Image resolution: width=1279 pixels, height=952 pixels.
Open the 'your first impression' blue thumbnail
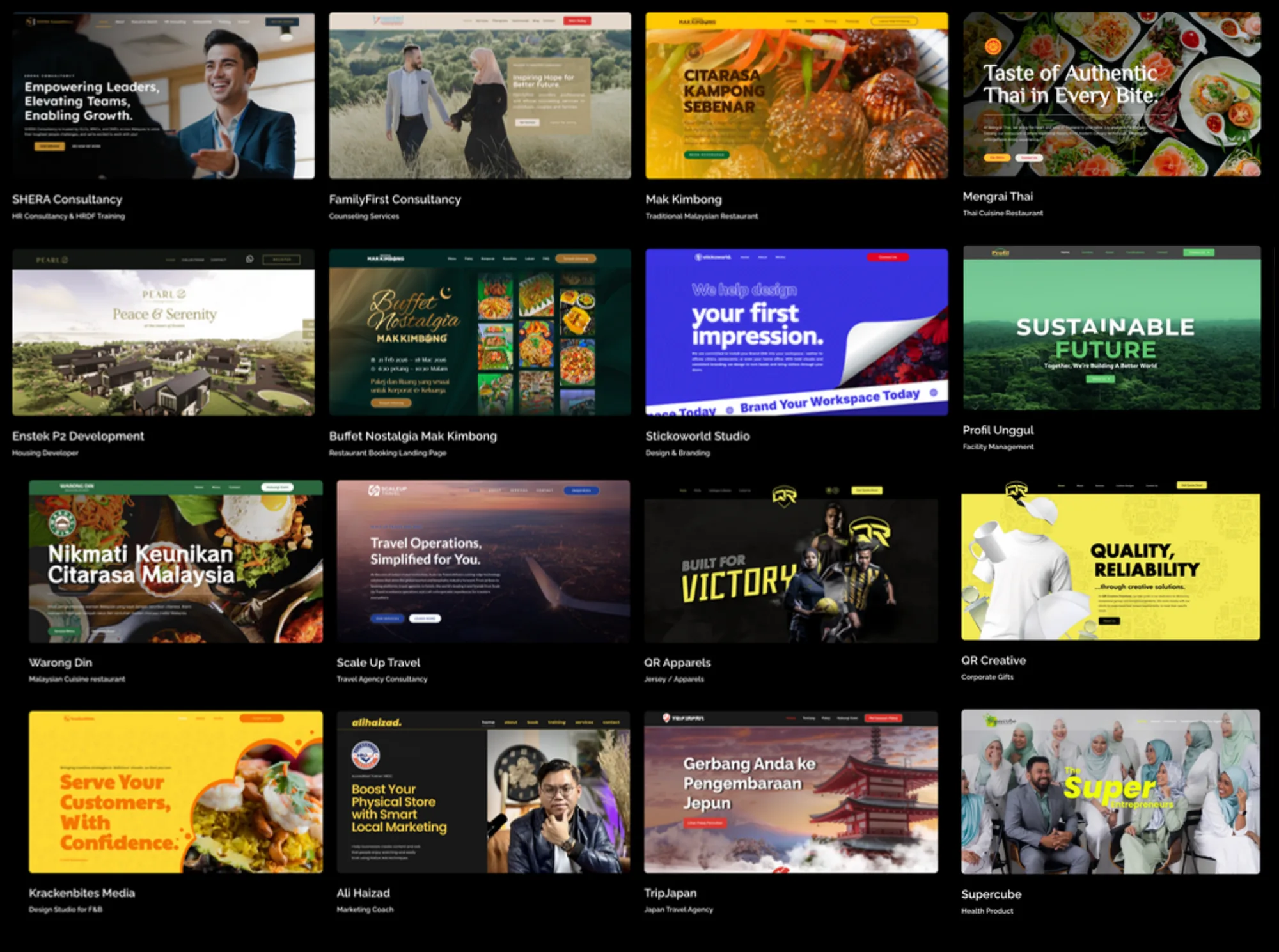coord(797,332)
